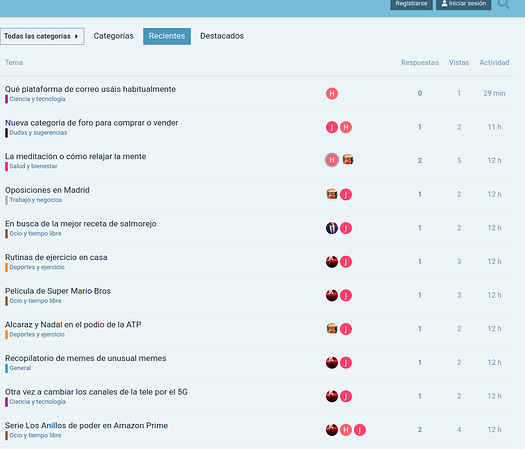Viewport: 525px width, 449px height.
Task: Click red avatar on Anillos de poder topic
Action: tap(332, 430)
